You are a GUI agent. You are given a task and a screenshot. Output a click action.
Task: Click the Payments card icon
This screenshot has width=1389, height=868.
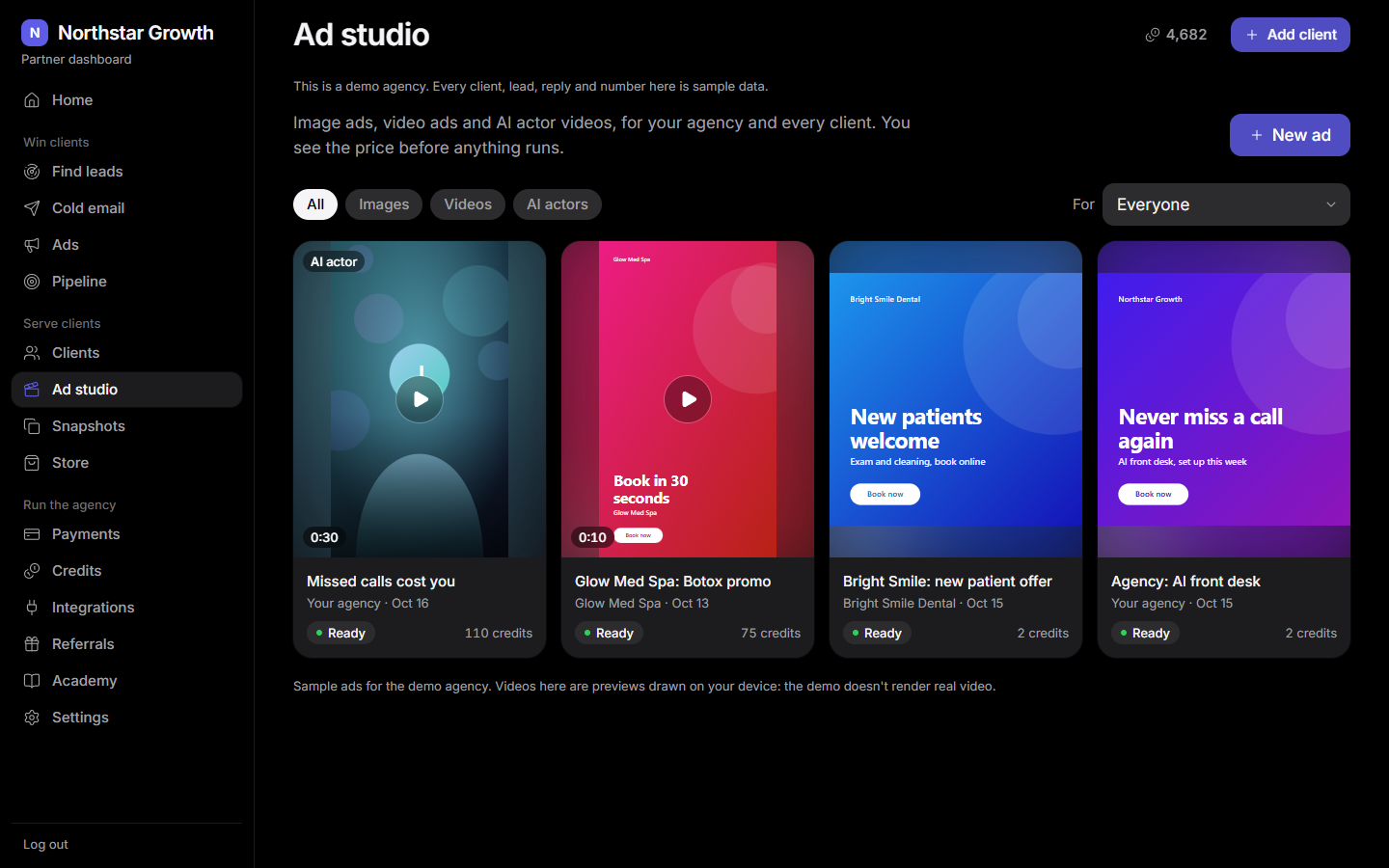pos(32,534)
